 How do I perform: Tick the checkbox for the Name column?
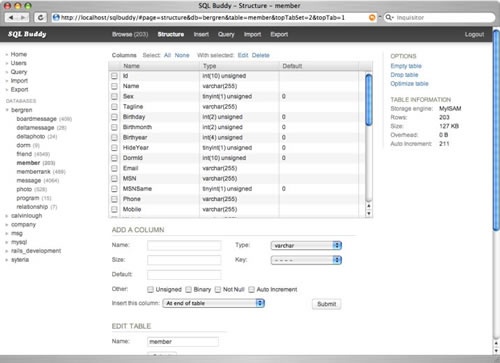click(114, 86)
